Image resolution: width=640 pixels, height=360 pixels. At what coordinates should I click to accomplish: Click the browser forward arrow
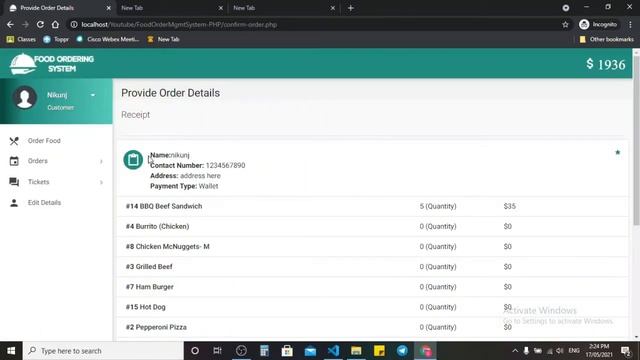click(25, 24)
